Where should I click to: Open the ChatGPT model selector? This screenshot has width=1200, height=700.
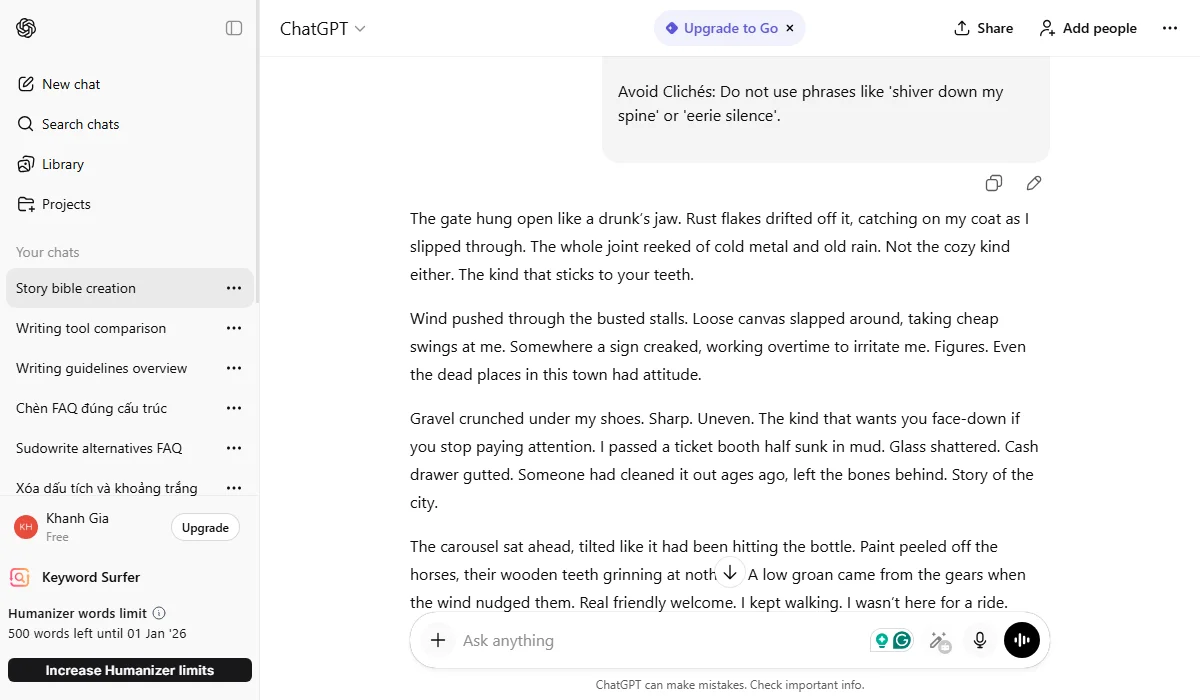(320, 28)
